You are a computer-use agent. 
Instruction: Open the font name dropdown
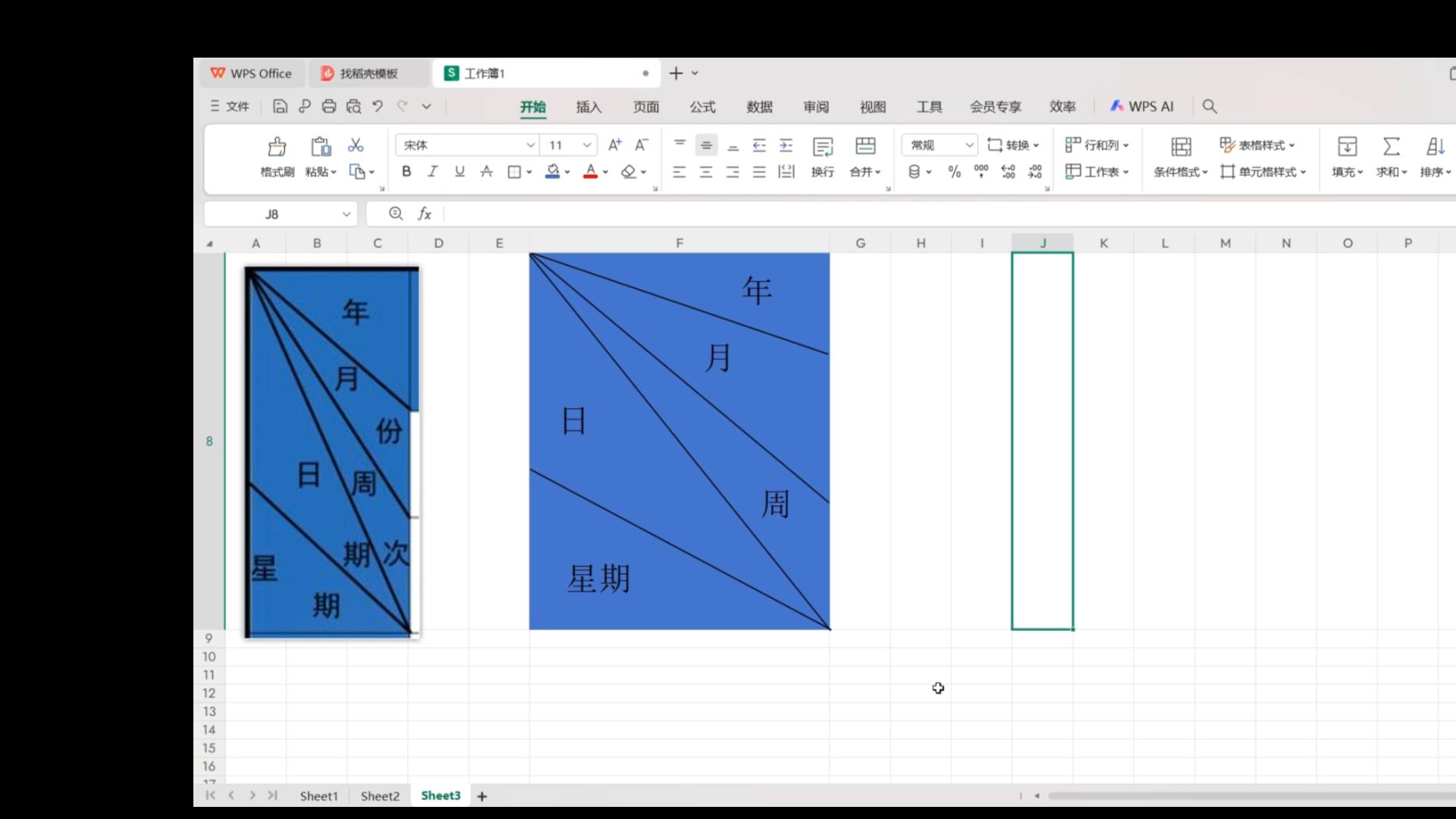pos(530,145)
